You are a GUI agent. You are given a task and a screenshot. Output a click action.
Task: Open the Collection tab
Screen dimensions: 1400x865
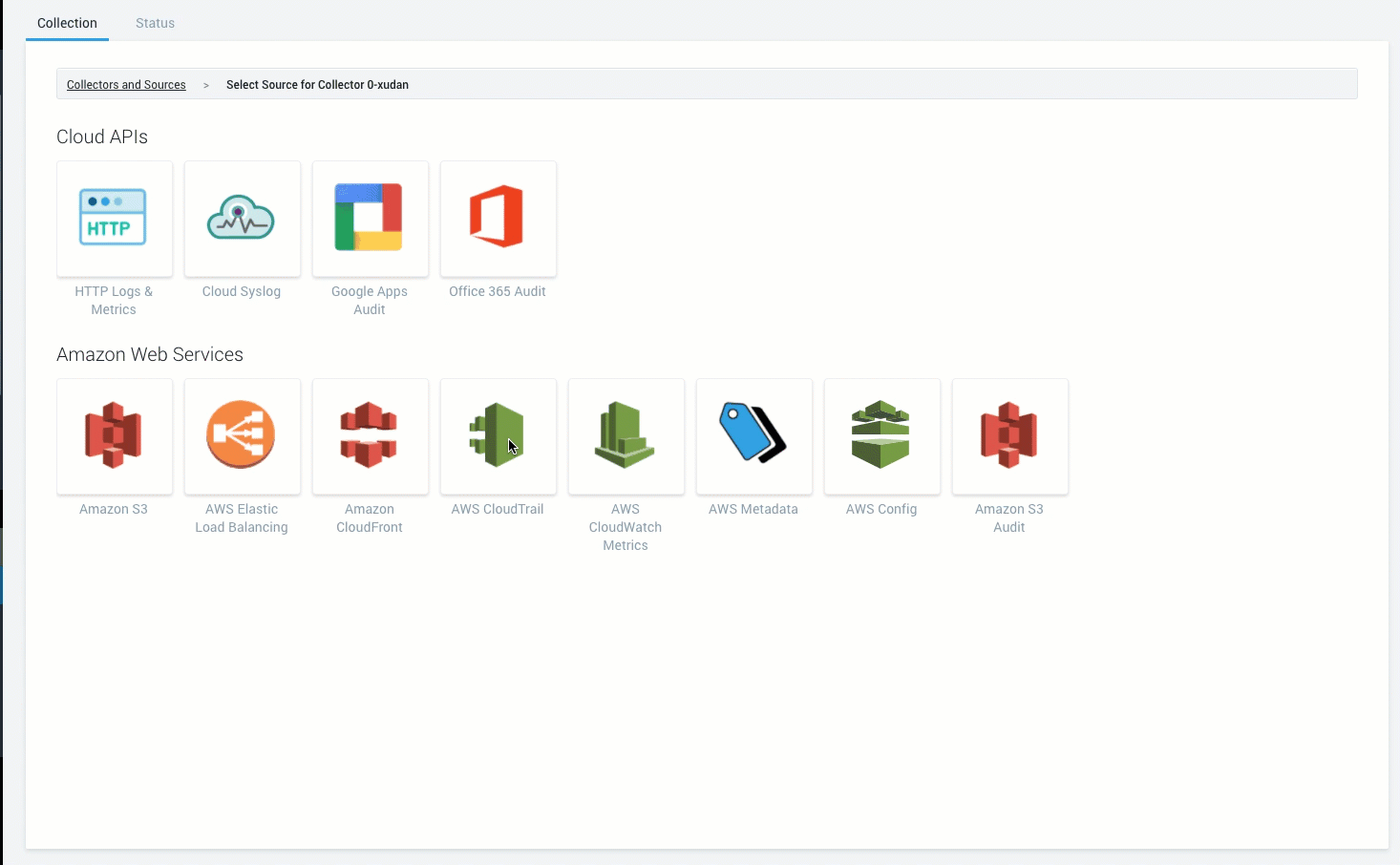pos(67,23)
